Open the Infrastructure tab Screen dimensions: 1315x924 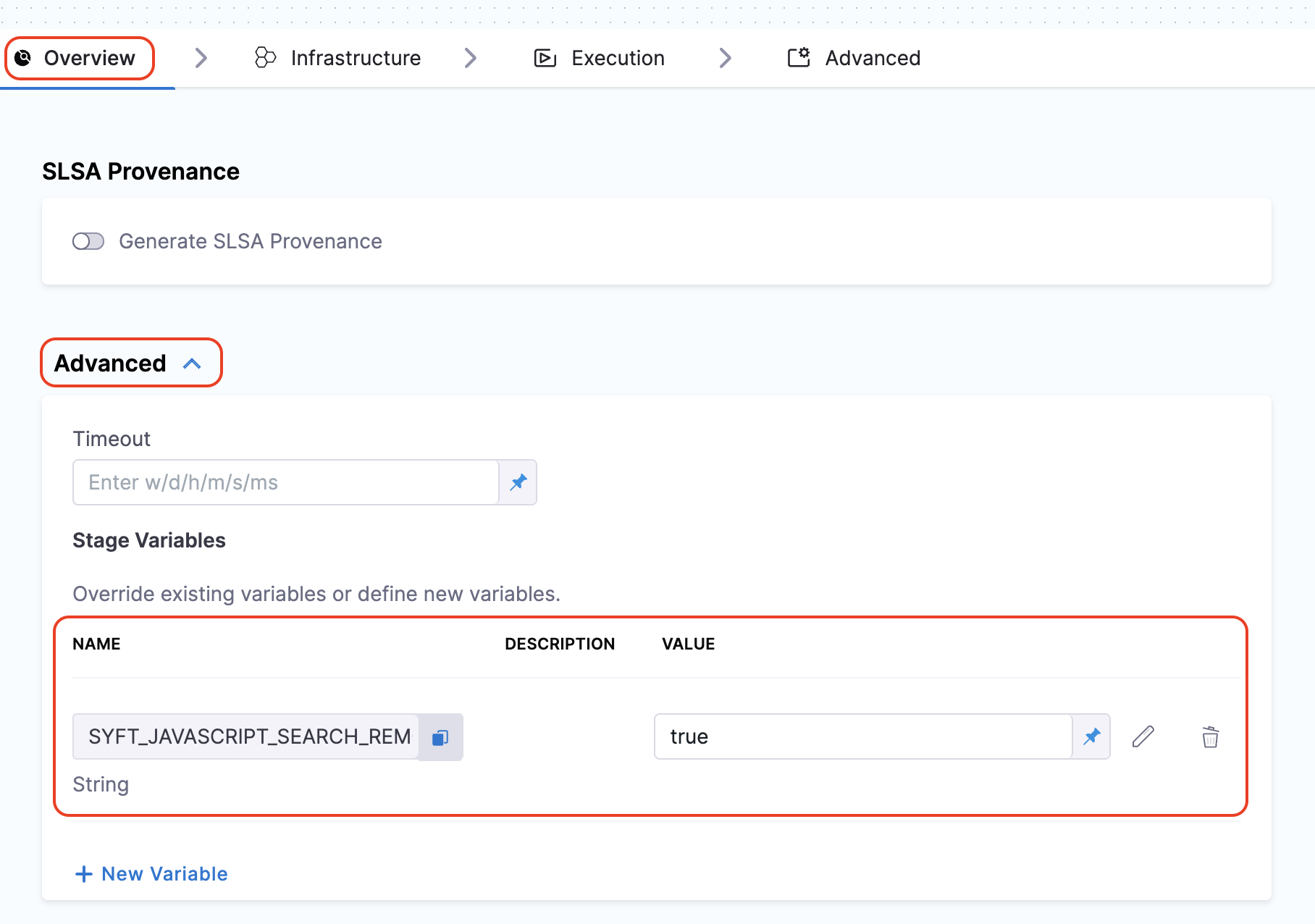pyautogui.click(x=338, y=58)
